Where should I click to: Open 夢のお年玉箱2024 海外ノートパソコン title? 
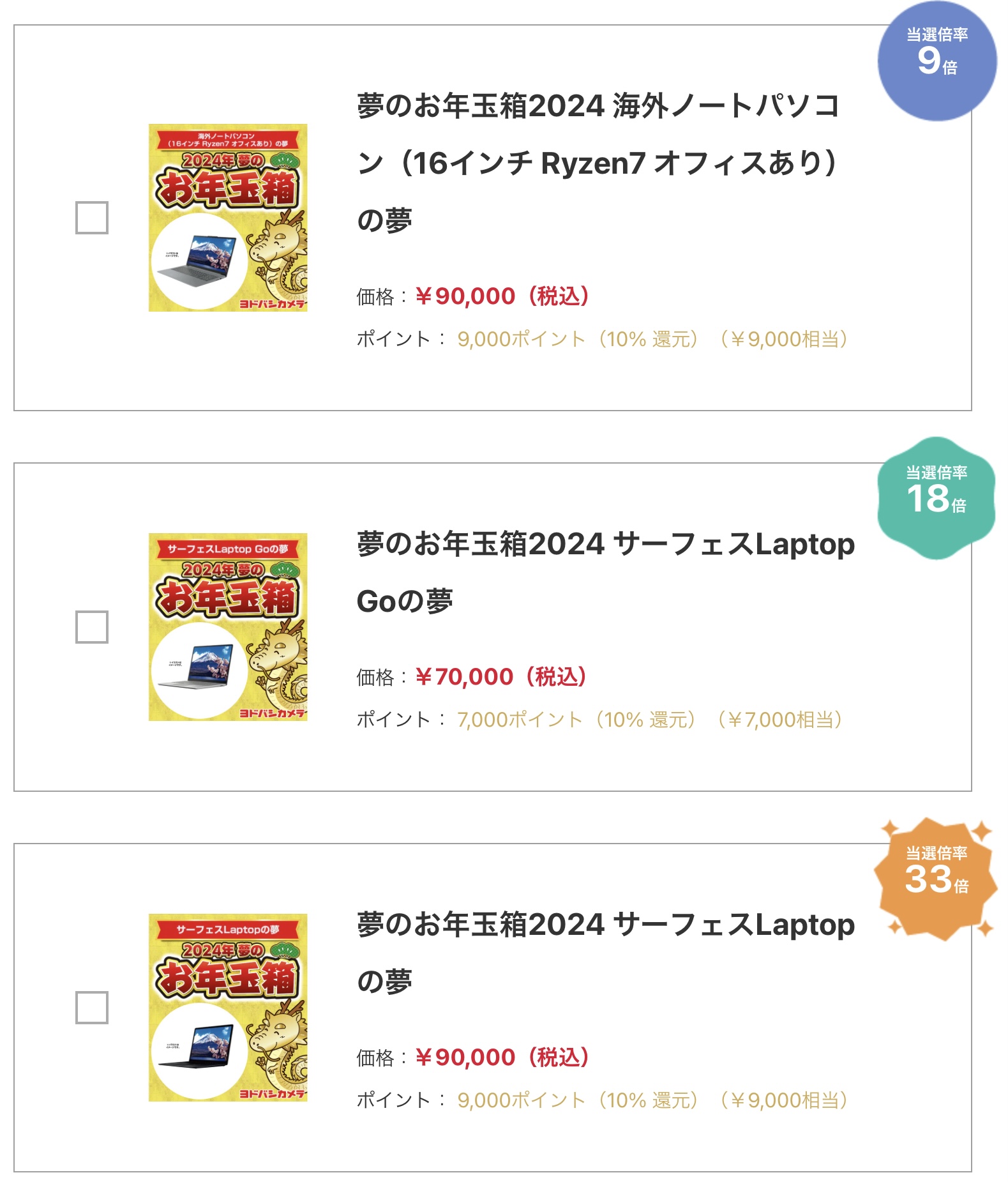(597, 162)
